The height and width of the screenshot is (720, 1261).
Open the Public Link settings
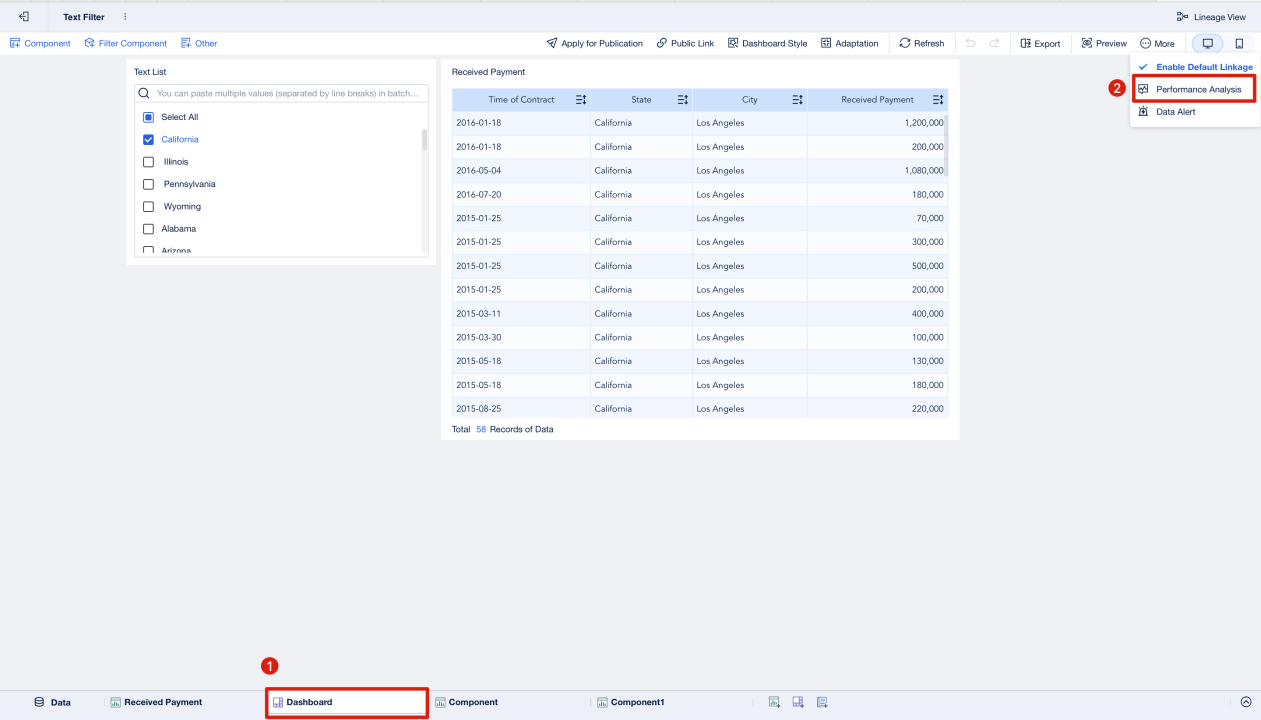tap(685, 43)
